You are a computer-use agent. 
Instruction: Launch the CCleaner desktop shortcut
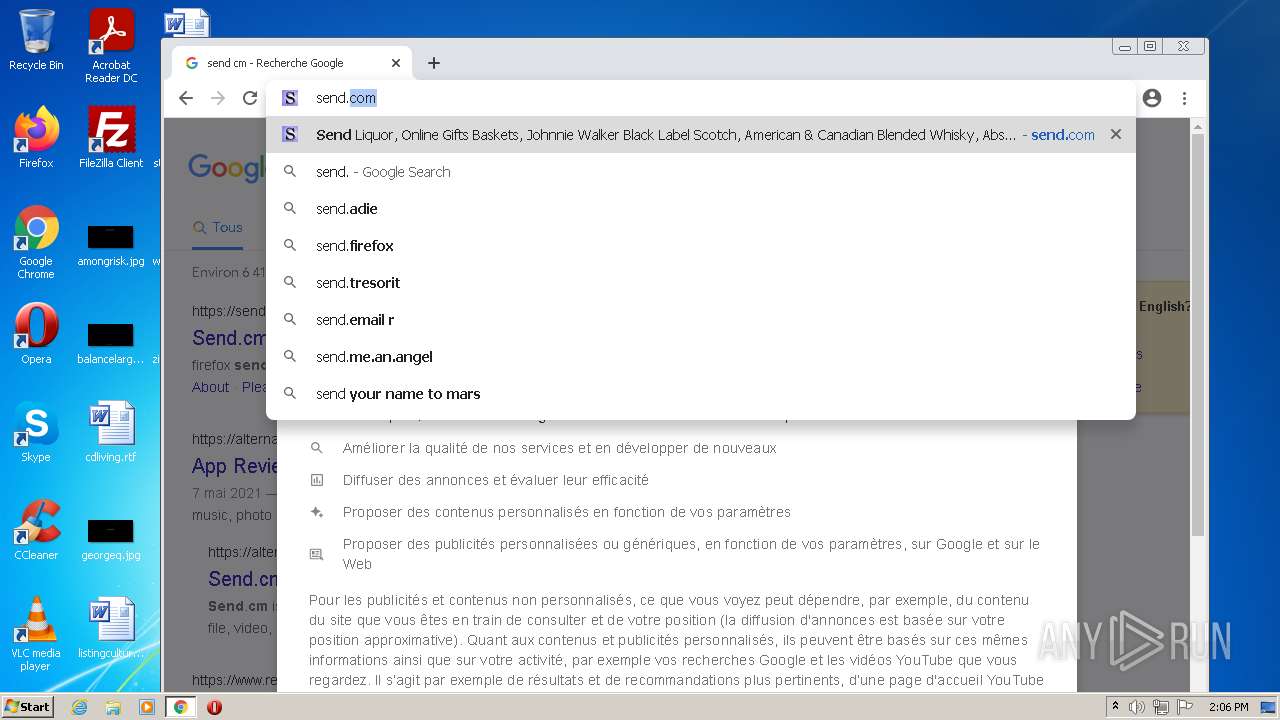click(36, 530)
